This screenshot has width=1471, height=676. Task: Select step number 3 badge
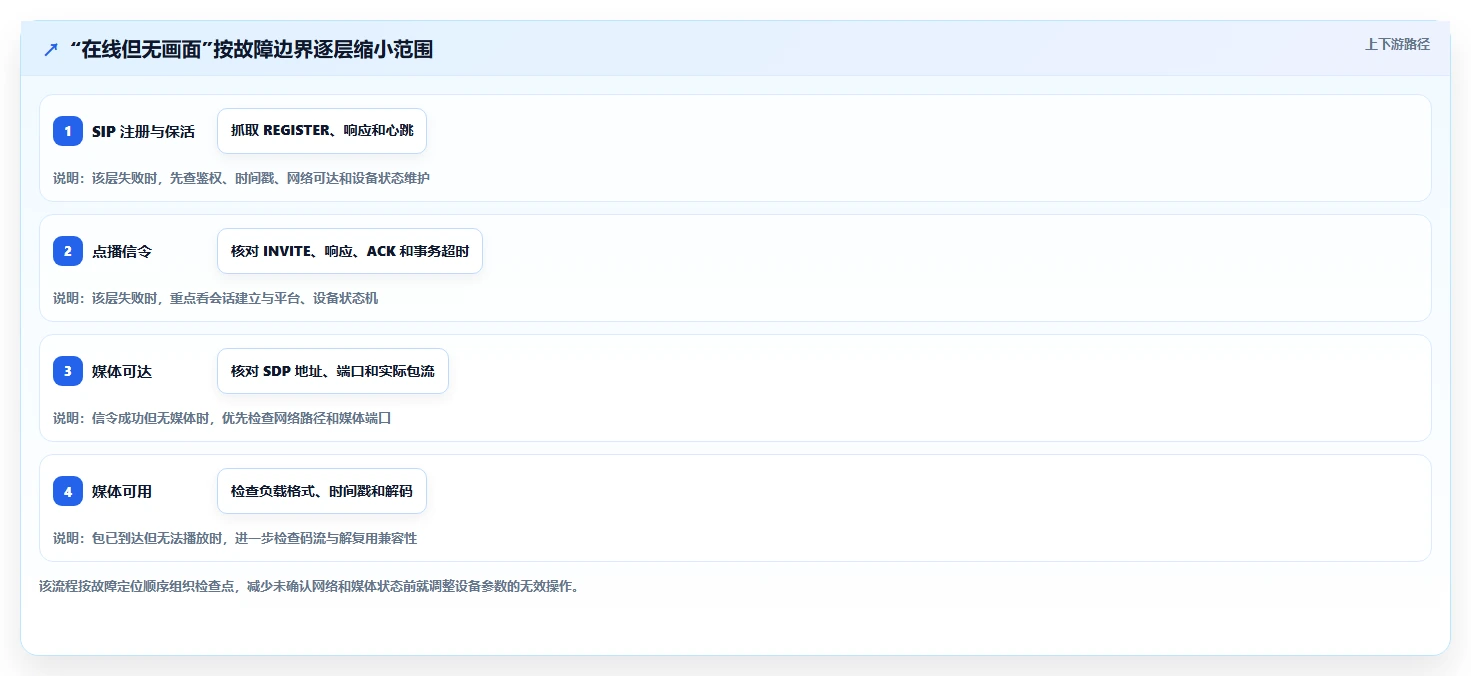click(x=68, y=371)
